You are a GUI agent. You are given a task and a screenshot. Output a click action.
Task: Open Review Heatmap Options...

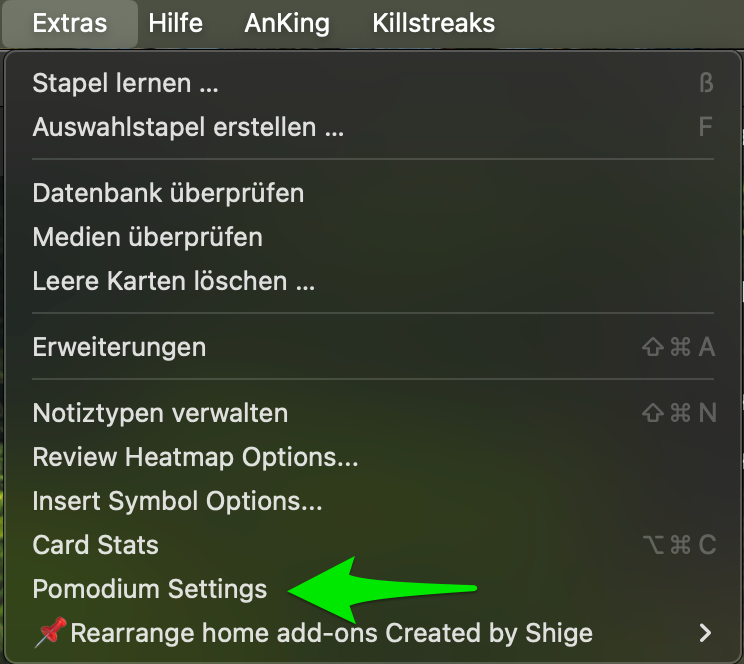pyautogui.click(x=195, y=457)
